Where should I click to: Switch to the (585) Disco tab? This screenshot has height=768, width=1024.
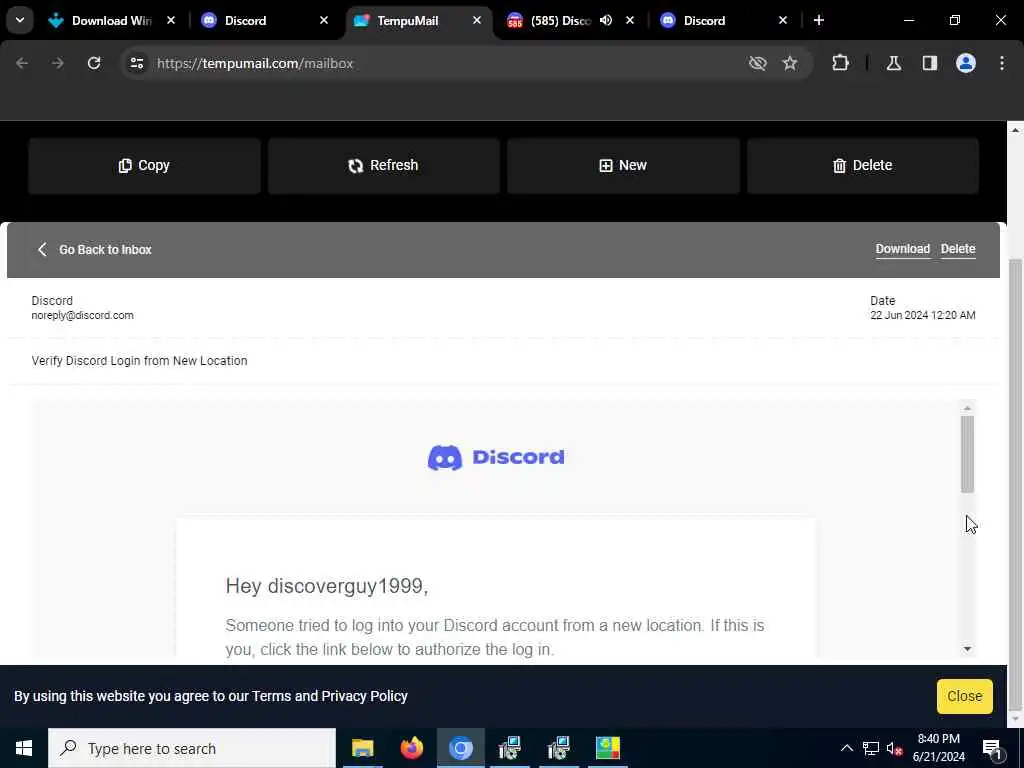click(x=560, y=20)
